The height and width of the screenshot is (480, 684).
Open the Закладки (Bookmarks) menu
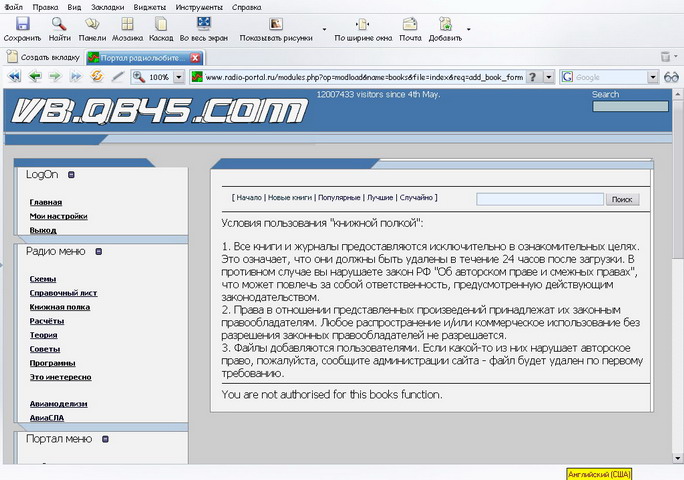click(x=107, y=6)
